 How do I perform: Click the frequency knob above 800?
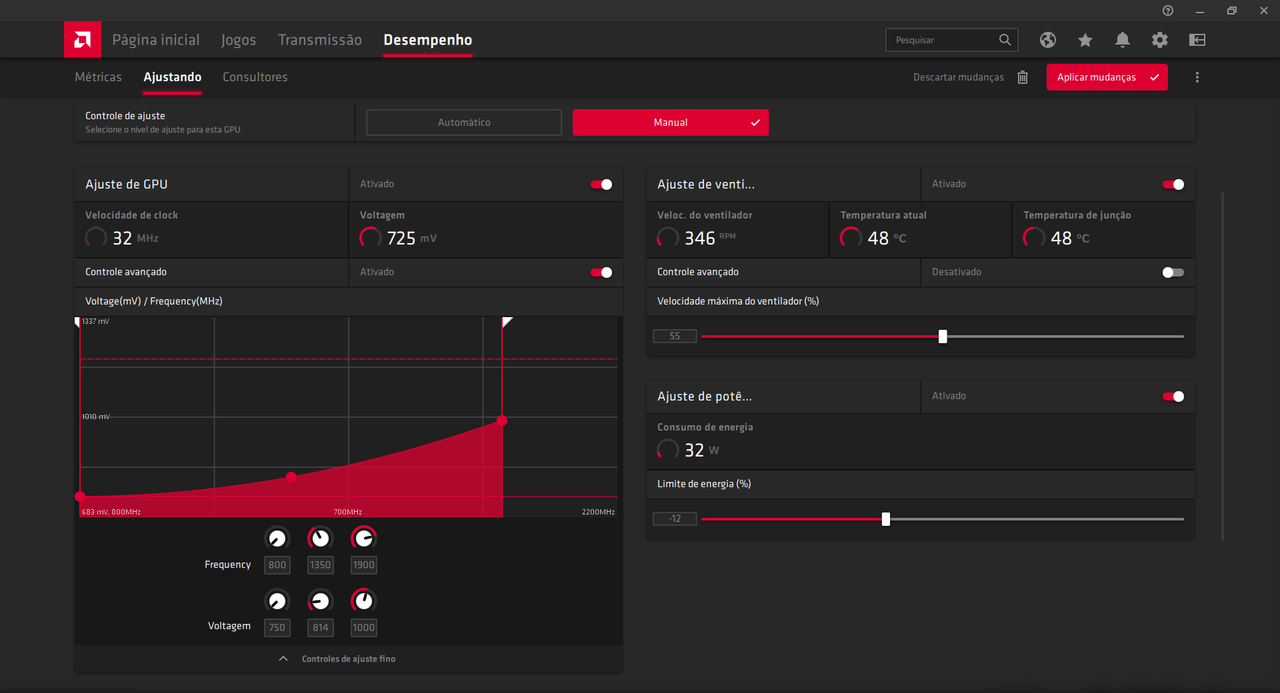pos(277,538)
